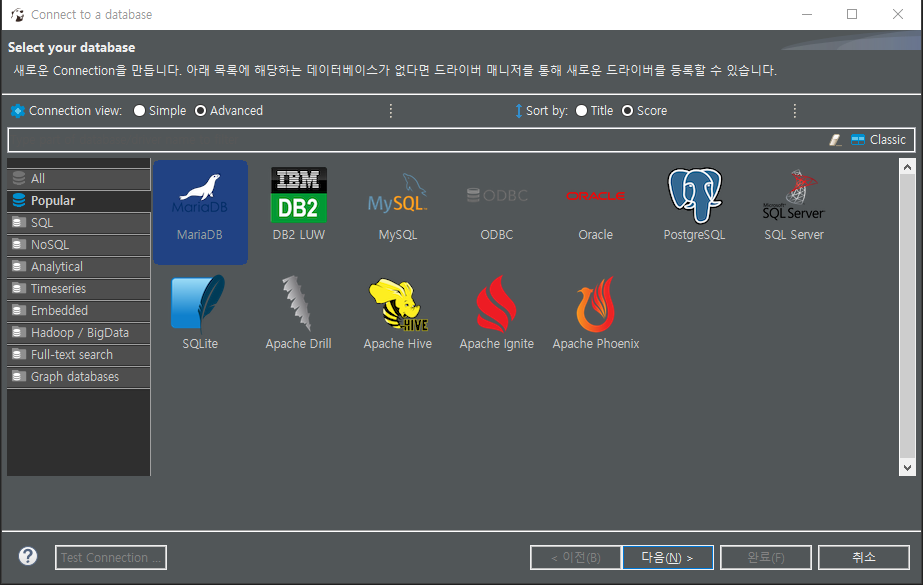Viewport: 923px width, 585px height.
Task: Open help via the question mark icon
Action: click(x=28, y=556)
